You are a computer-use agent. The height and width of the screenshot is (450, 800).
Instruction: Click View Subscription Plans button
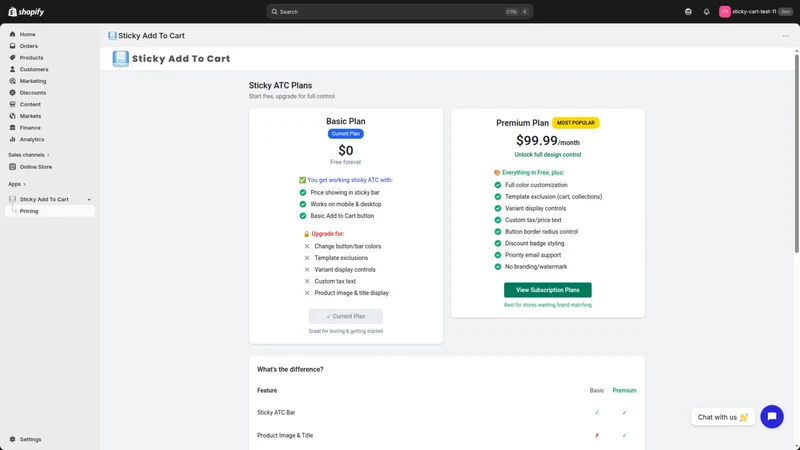[547, 290]
